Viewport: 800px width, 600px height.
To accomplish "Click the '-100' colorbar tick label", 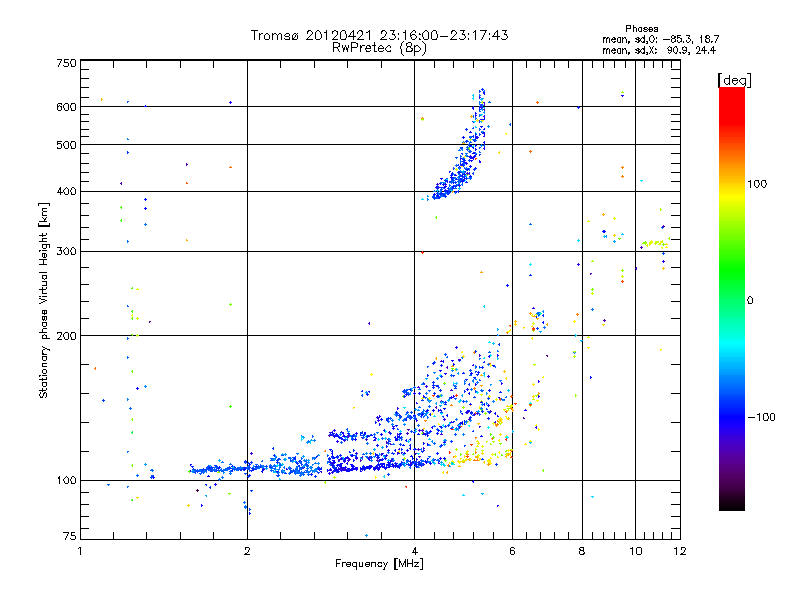I will pyautogui.click(x=761, y=417).
